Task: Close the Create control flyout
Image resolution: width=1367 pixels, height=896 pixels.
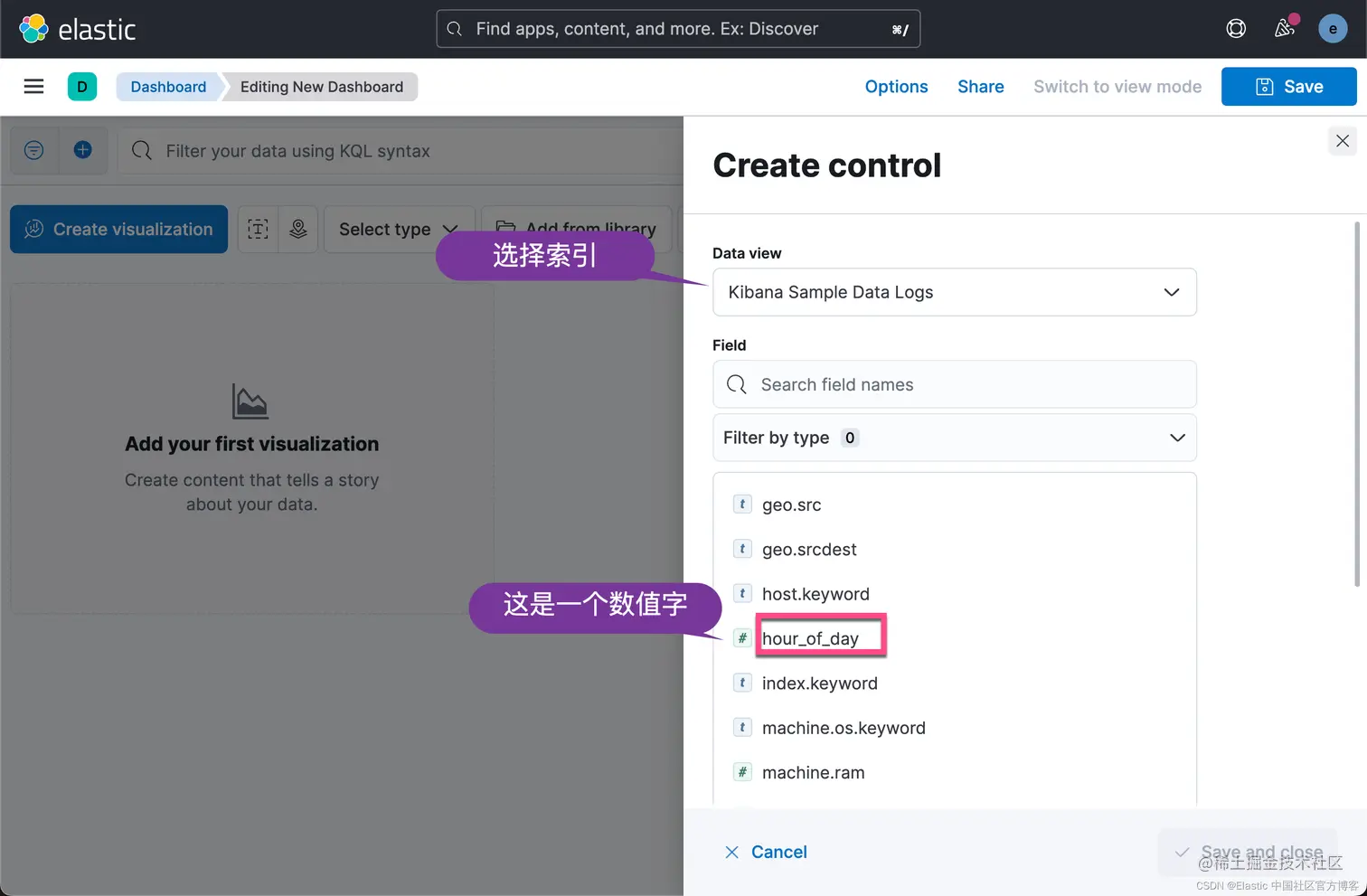Action: [1343, 141]
